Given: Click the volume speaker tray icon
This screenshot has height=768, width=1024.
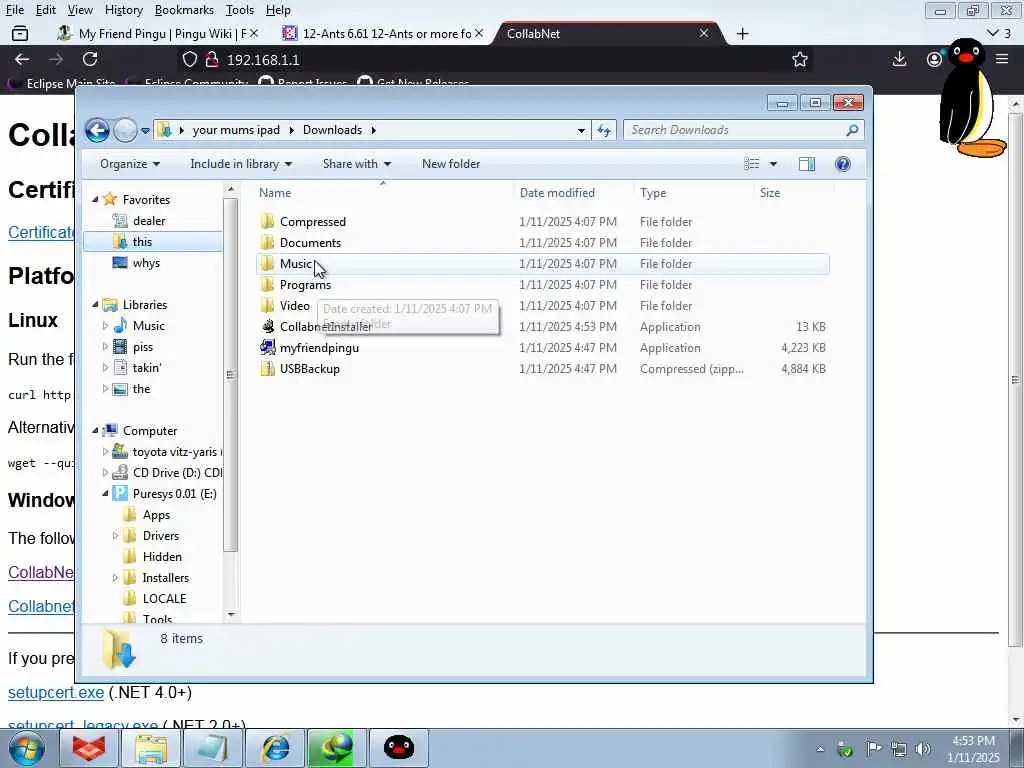Looking at the screenshot, I should pos(923,749).
